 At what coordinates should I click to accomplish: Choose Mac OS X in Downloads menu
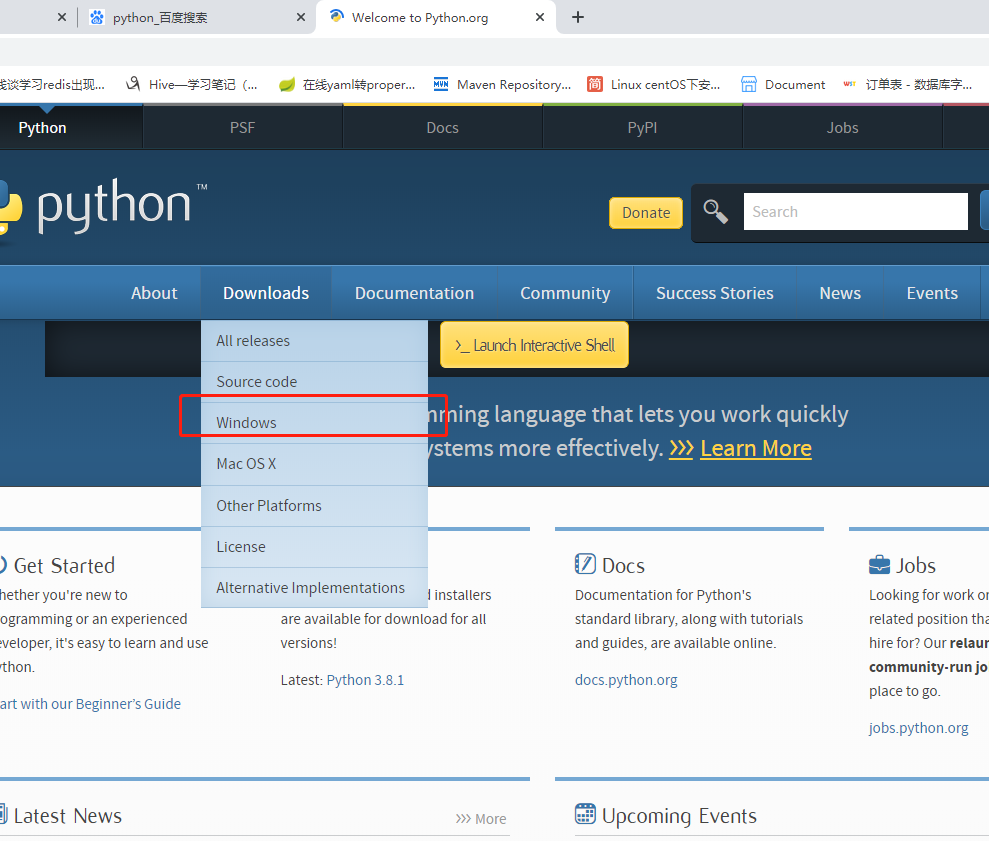314,464
